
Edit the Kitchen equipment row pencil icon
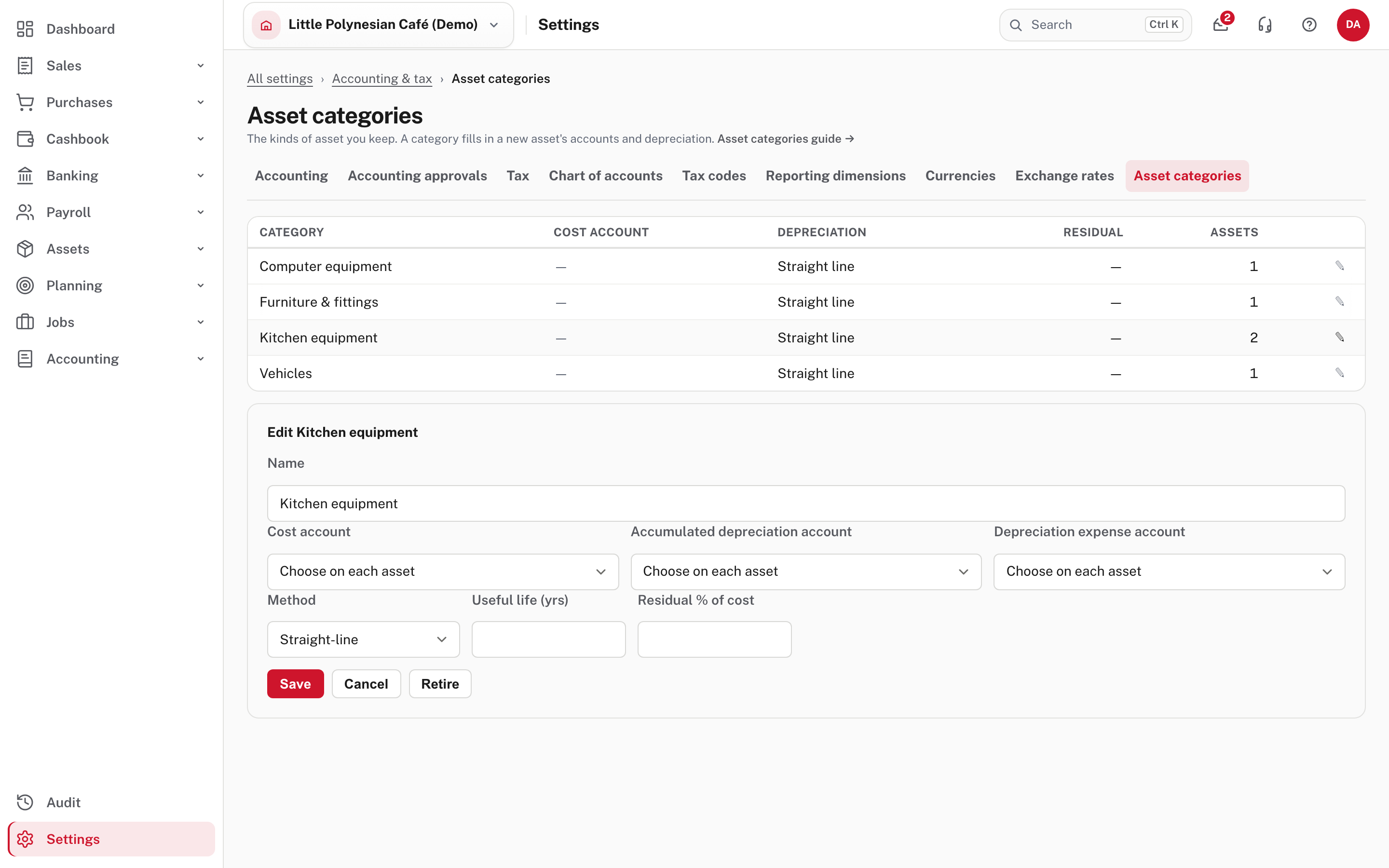click(1340, 337)
